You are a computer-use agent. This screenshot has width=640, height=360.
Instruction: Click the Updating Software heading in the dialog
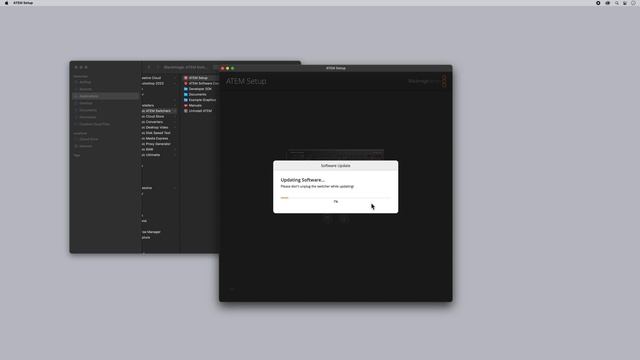(302, 180)
